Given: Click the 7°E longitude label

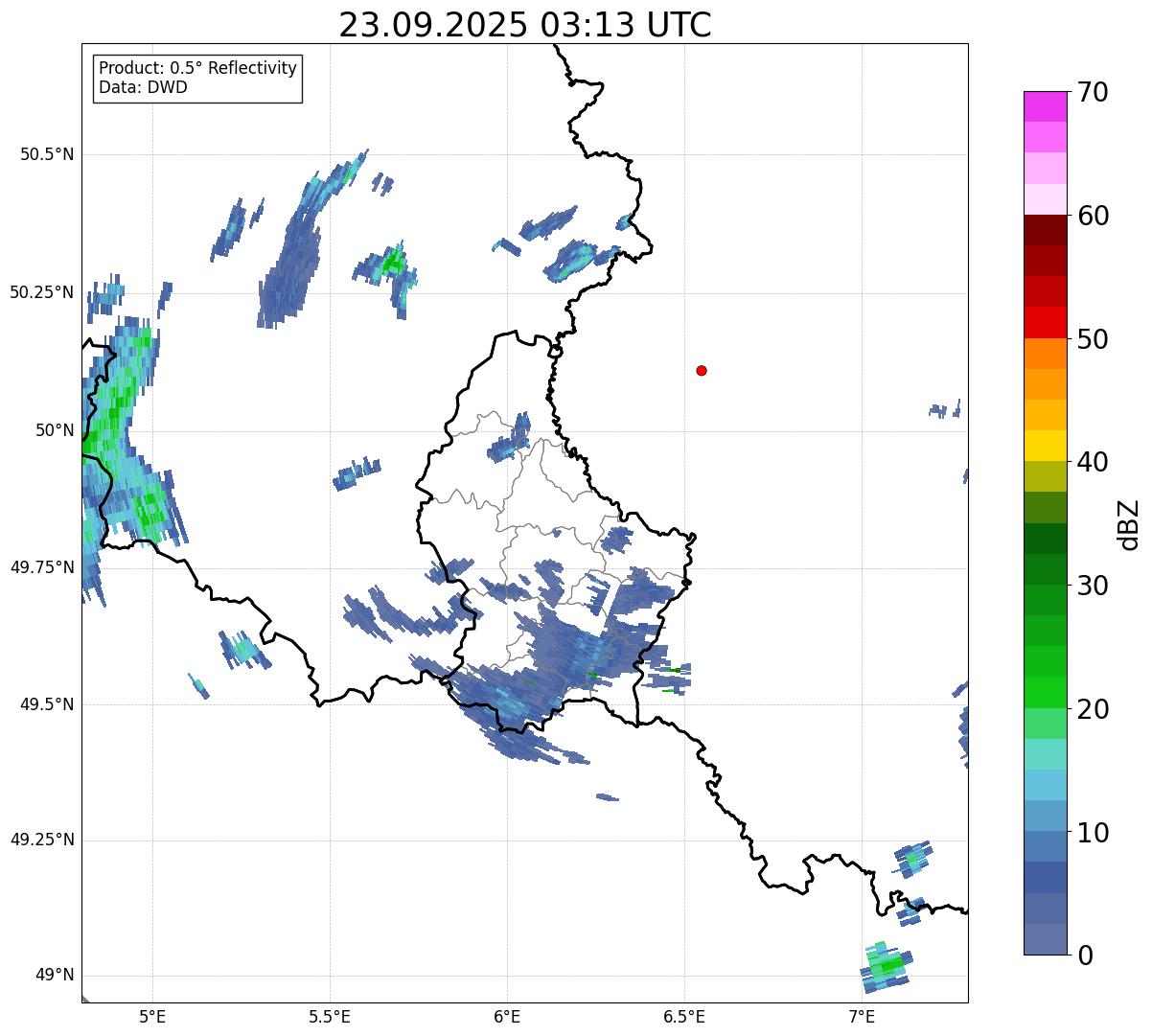Looking at the screenshot, I should [x=862, y=1017].
